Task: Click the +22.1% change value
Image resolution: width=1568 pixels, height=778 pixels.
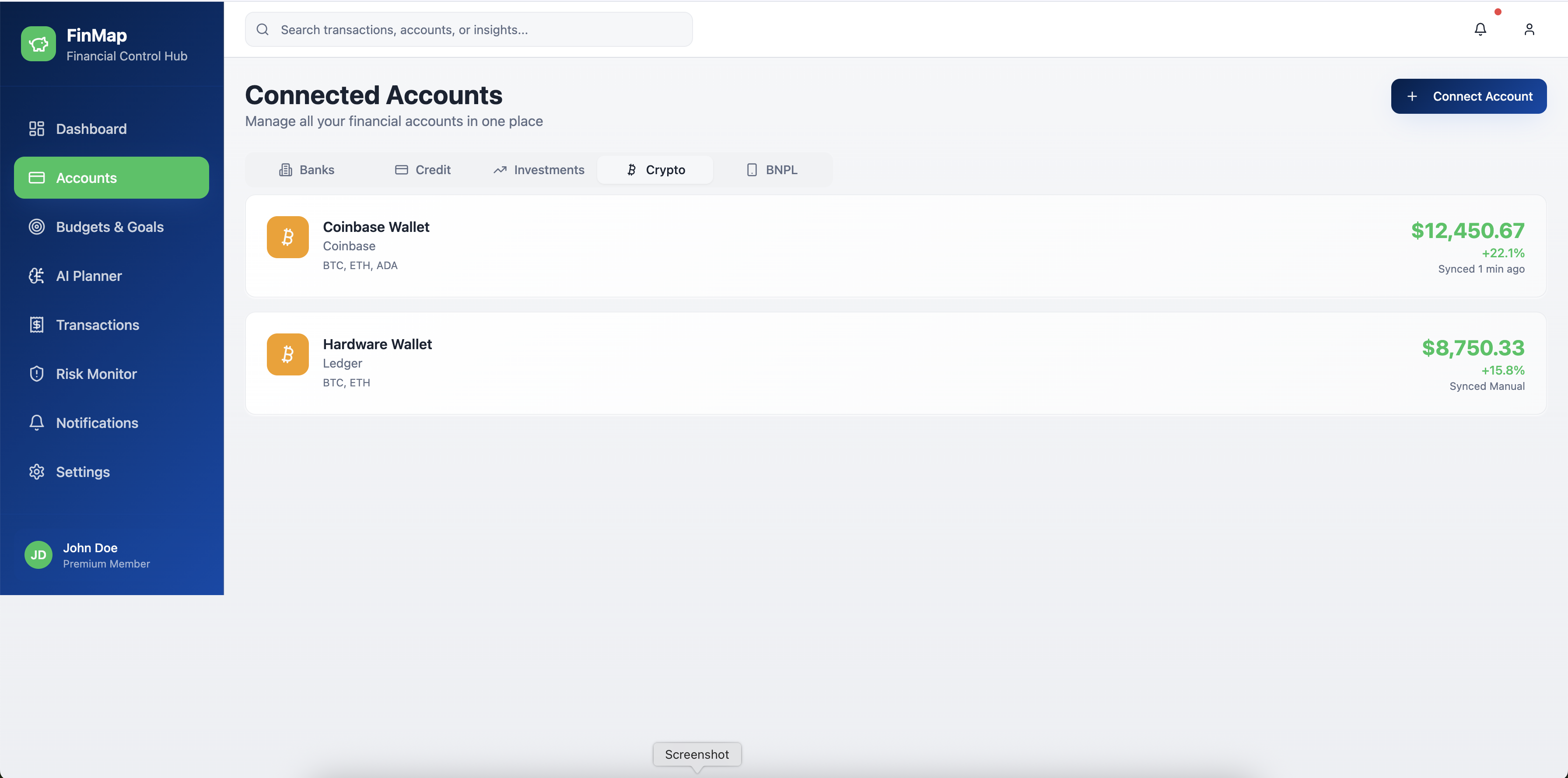Action: [1503, 252]
